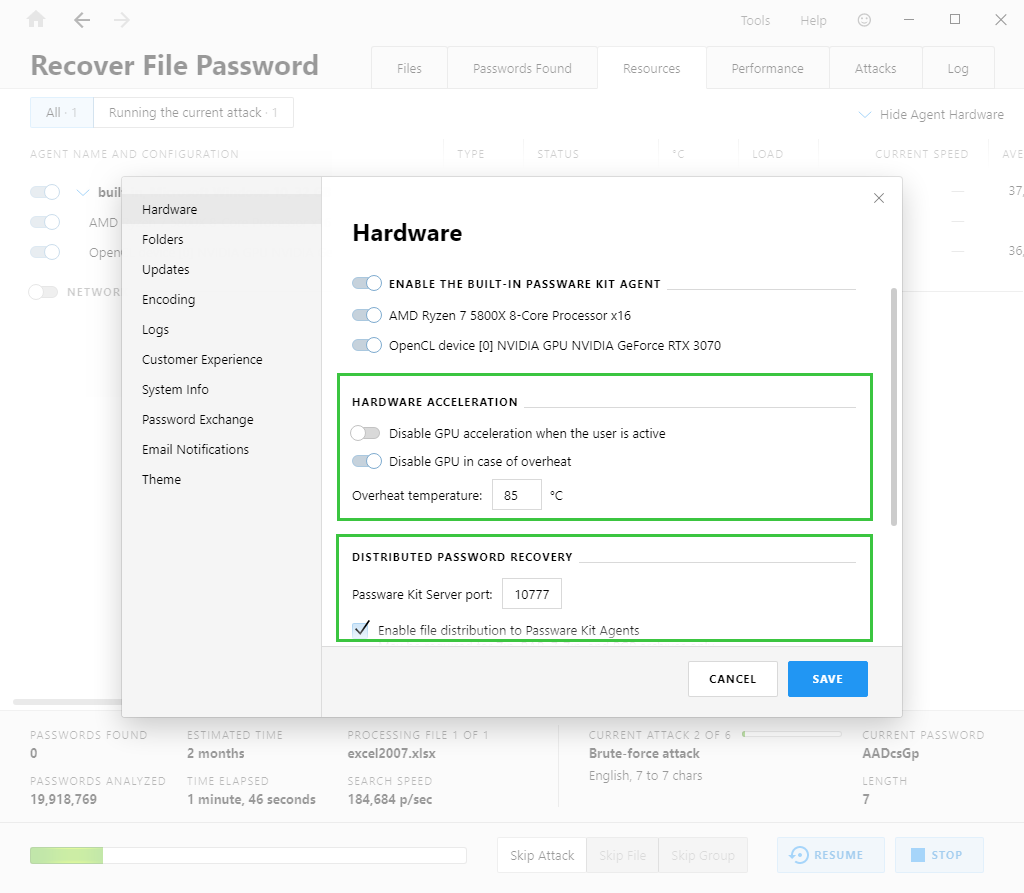
Task: Select the All agents filter
Action: 61,112
